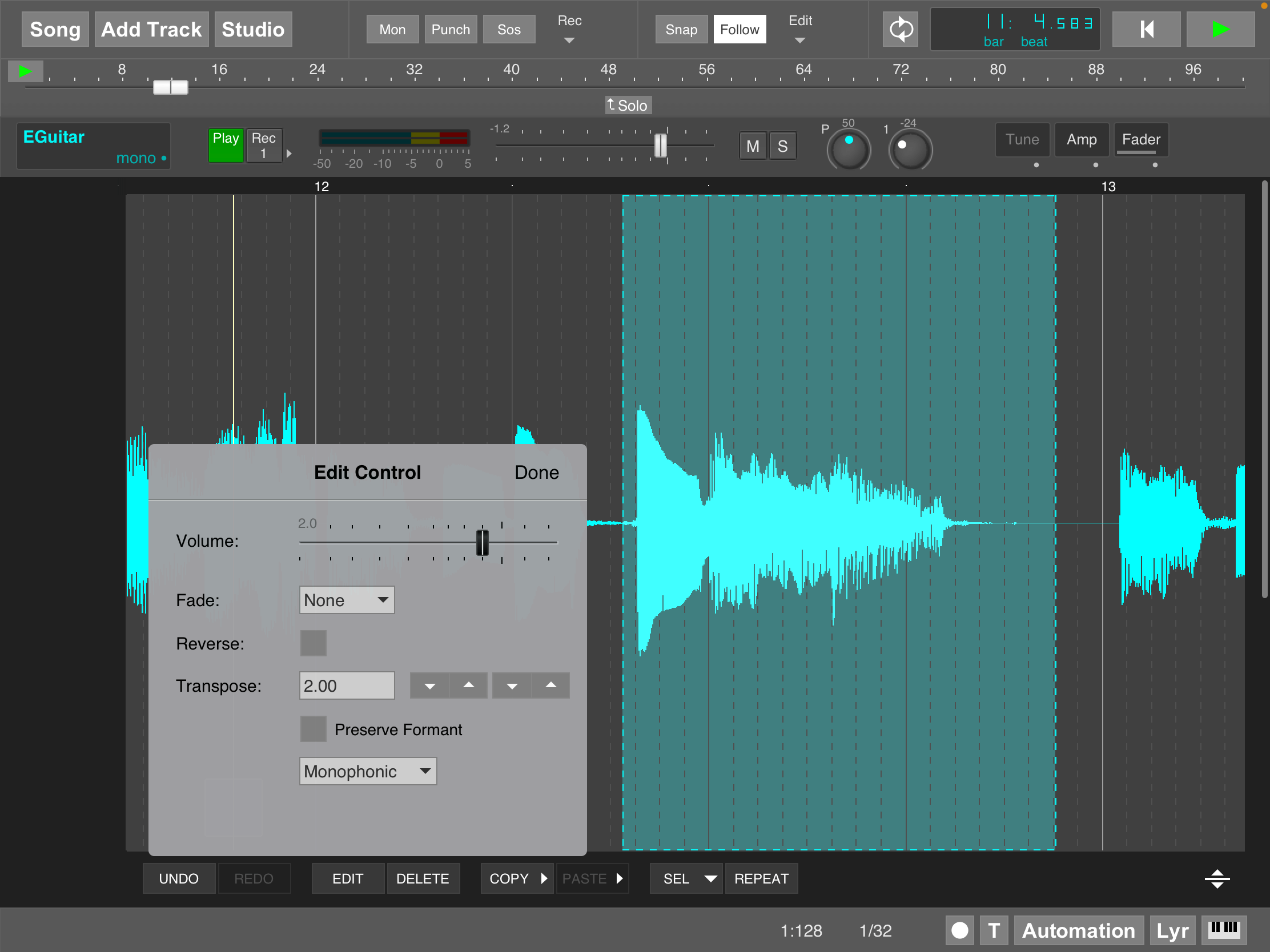Start playback with the green play button

click(x=1220, y=29)
